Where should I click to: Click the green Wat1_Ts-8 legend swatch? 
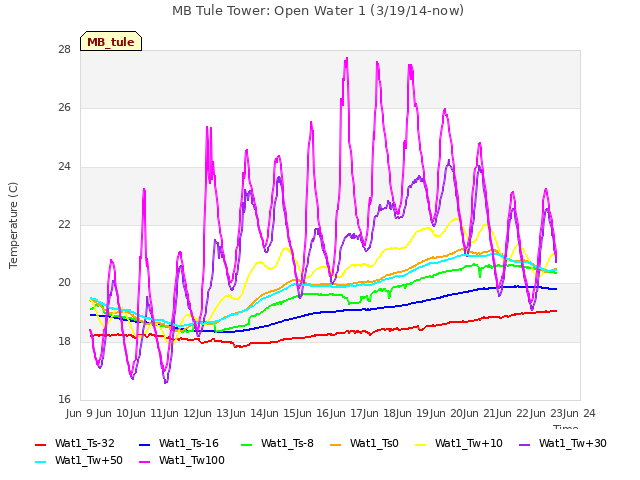pos(247,445)
